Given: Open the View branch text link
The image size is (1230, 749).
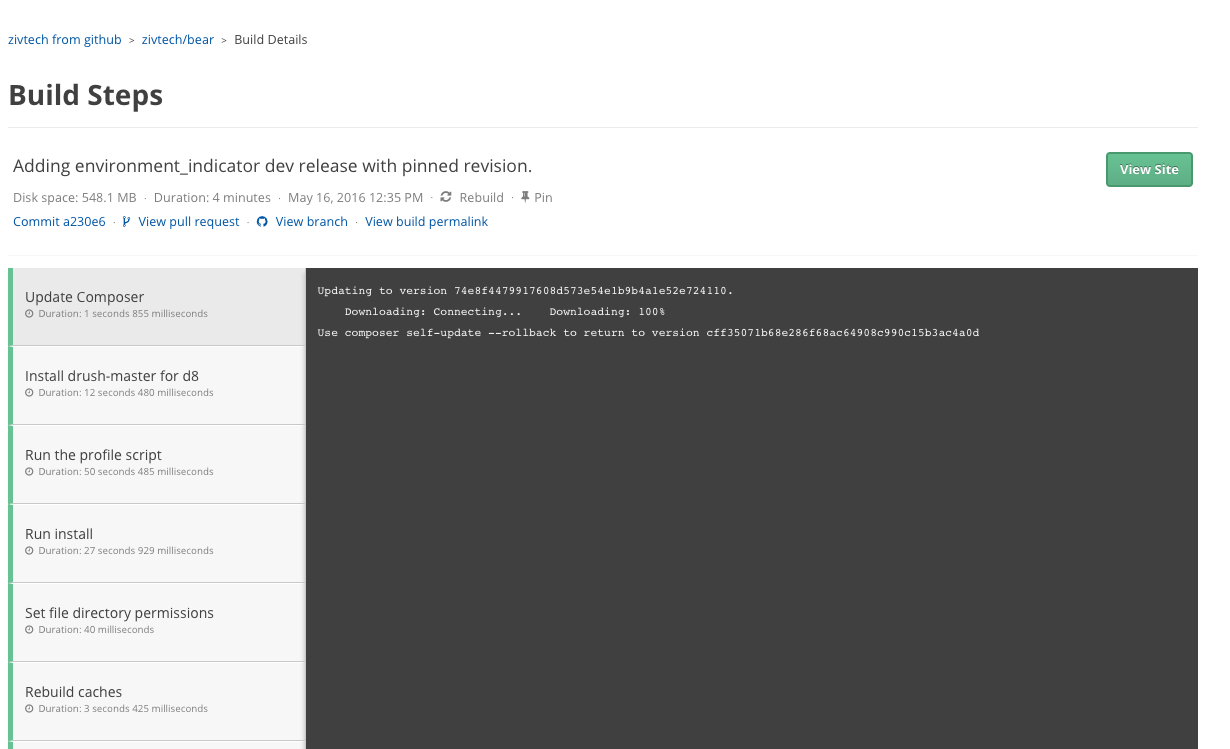Looking at the screenshot, I should pyautogui.click(x=311, y=222).
